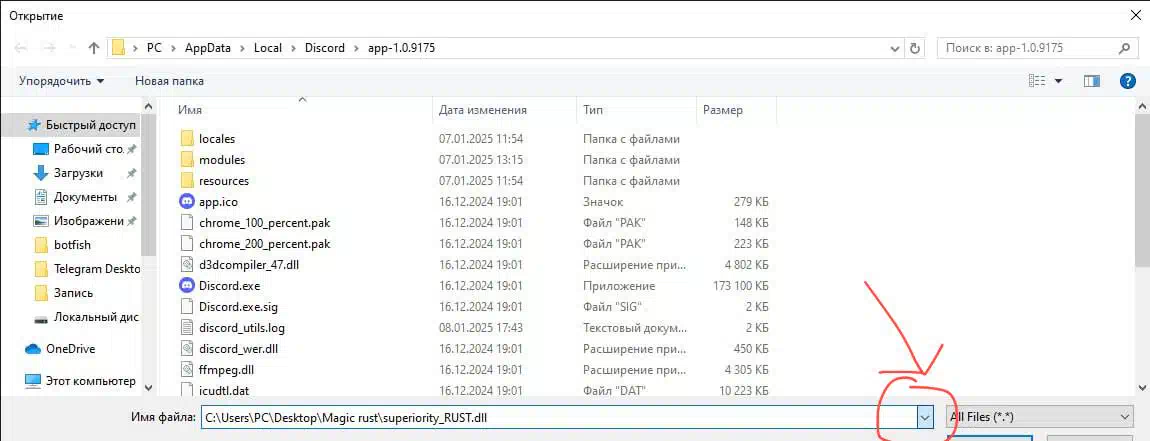Sort by Имя column header
This screenshot has width=1150, height=441.
pyautogui.click(x=190, y=110)
